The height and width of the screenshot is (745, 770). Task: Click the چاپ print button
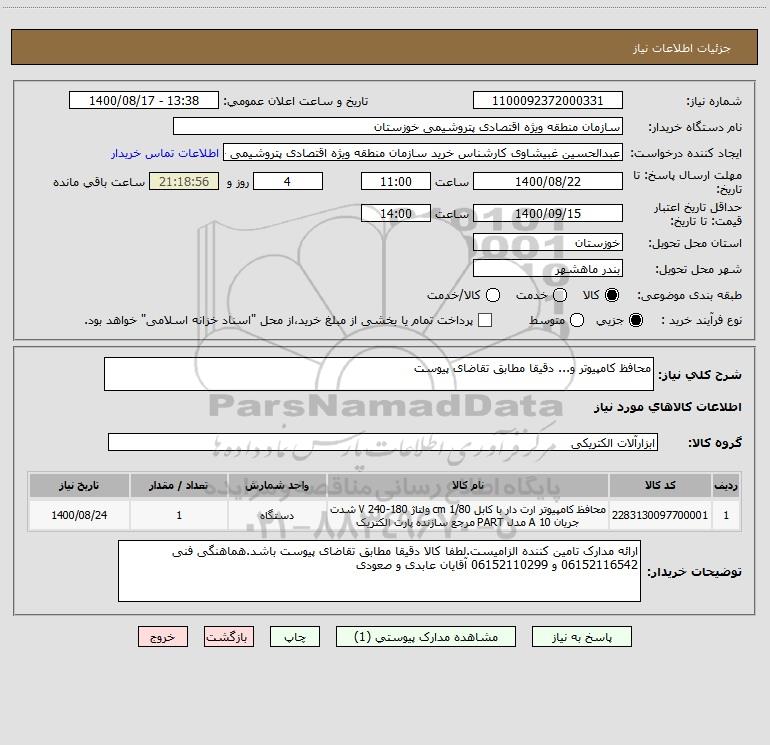coord(295,637)
